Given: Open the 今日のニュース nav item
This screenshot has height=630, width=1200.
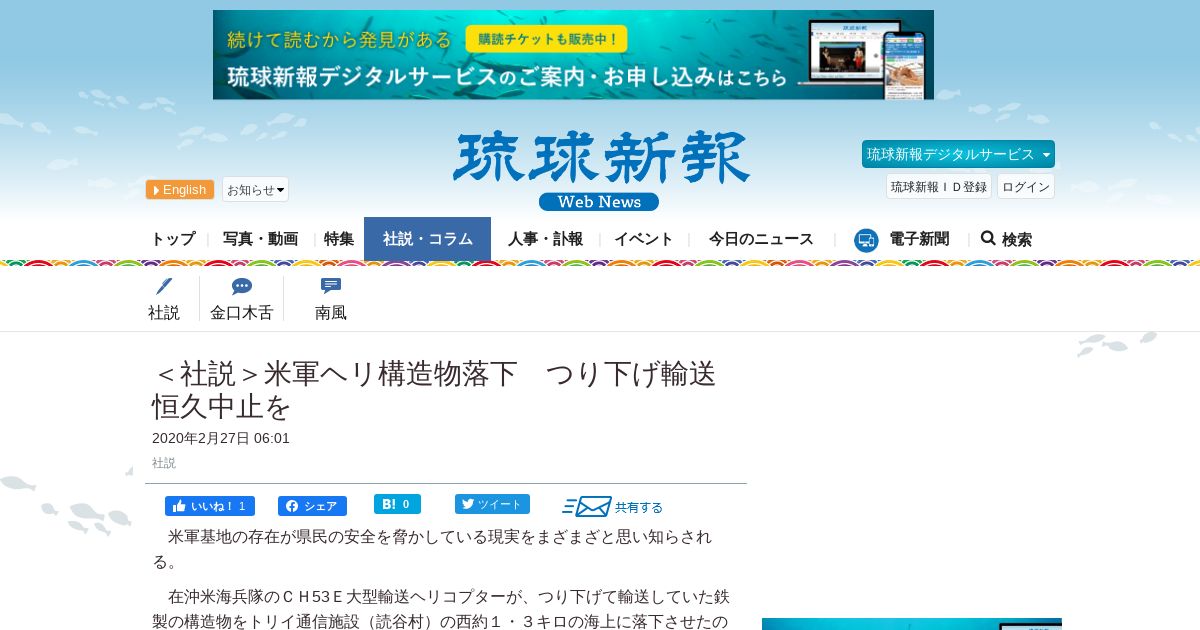Looking at the screenshot, I should click(x=761, y=239).
